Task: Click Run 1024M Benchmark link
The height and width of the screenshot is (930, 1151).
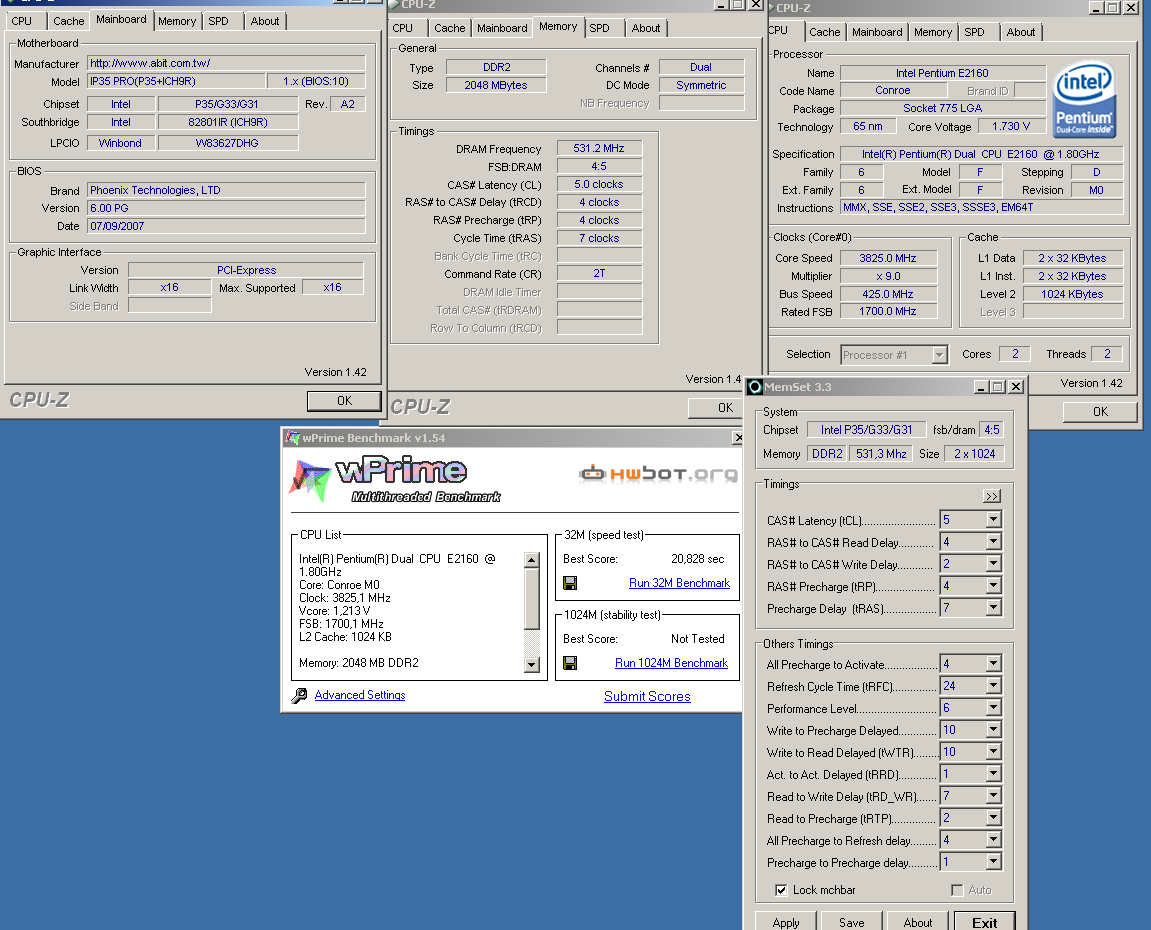Action: (x=671, y=663)
